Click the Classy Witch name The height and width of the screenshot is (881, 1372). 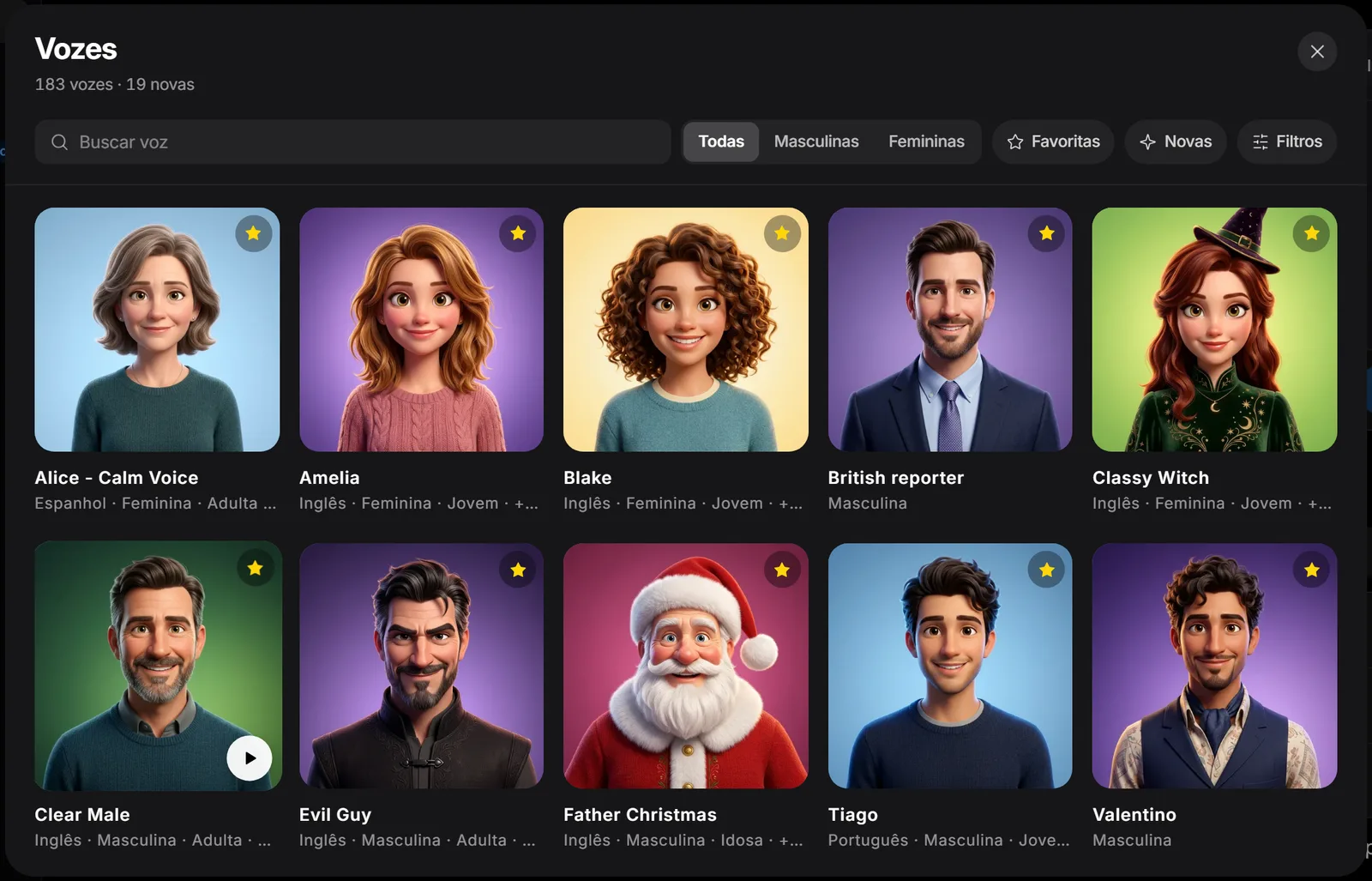[1151, 478]
